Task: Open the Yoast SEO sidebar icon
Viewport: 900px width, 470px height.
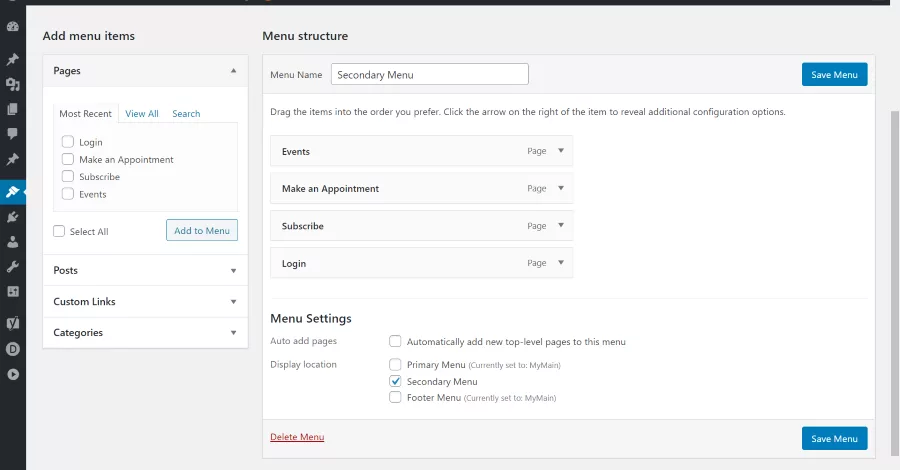Action: 13,323
